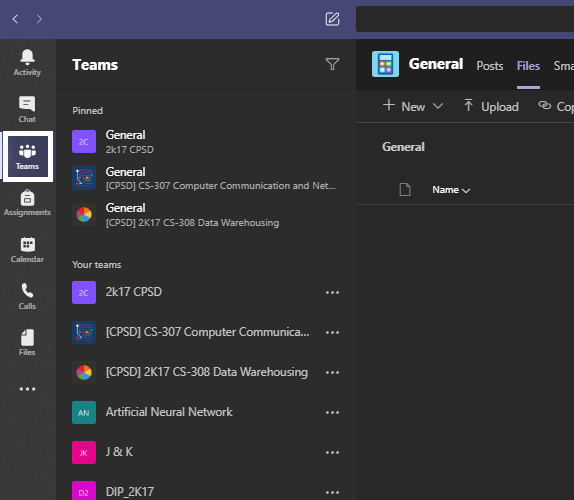The image size is (574, 500).
Task: Open more options for Artificial Neural Network
Action: click(332, 413)
